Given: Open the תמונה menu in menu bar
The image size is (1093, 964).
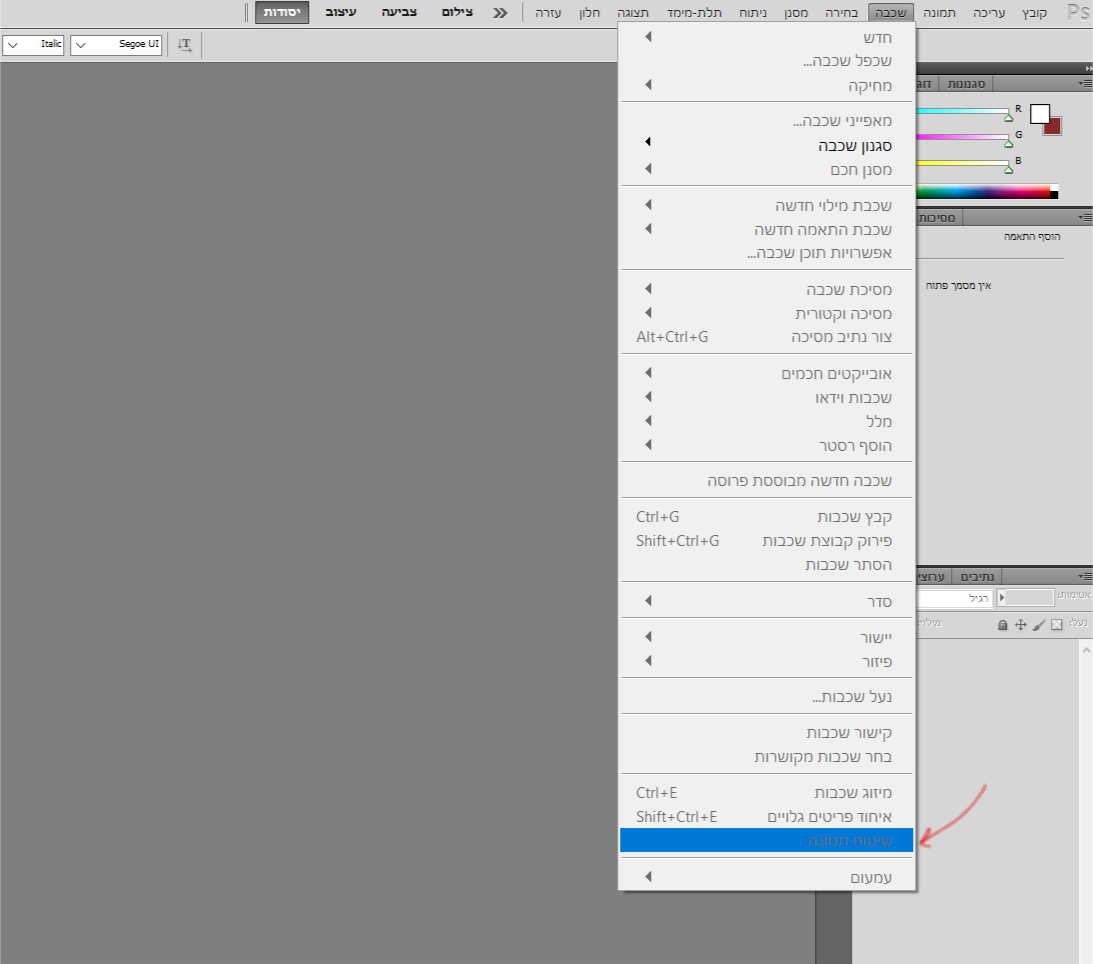Looking at the screenshot, I should pyautogui.click(x=940, y=13).
